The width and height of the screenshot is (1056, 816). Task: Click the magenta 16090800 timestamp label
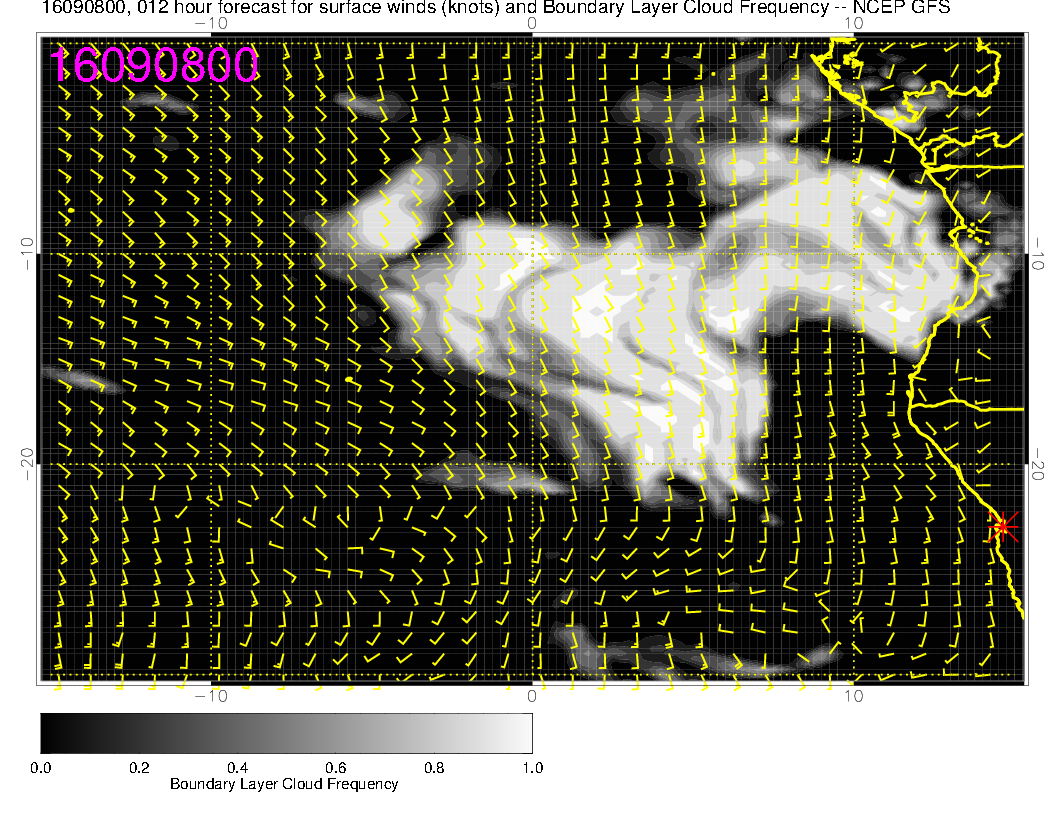(154, 66)
